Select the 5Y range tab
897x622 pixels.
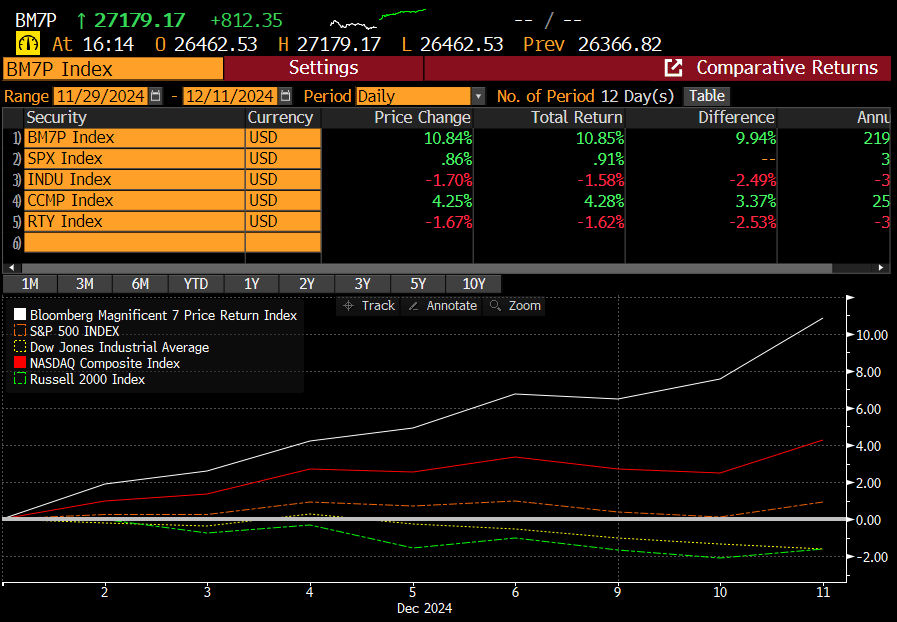pyautogui.click(x=418, y=284)
